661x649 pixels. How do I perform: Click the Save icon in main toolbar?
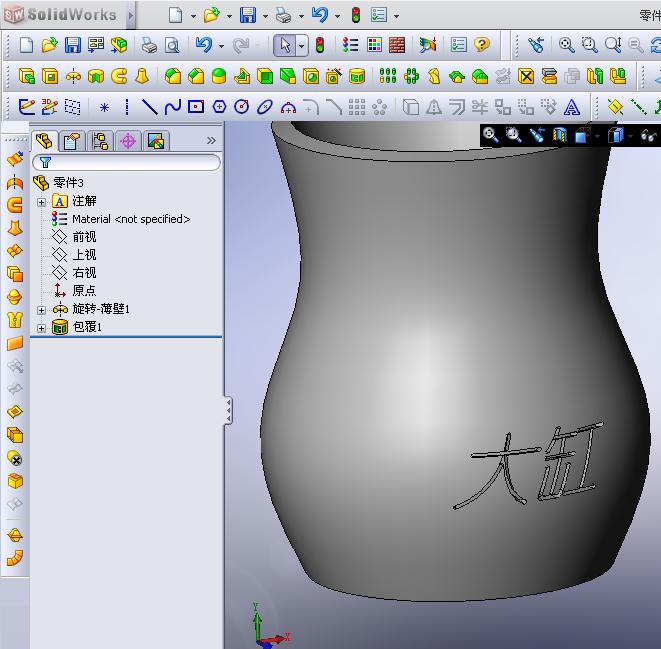click(x=73, y=45)
